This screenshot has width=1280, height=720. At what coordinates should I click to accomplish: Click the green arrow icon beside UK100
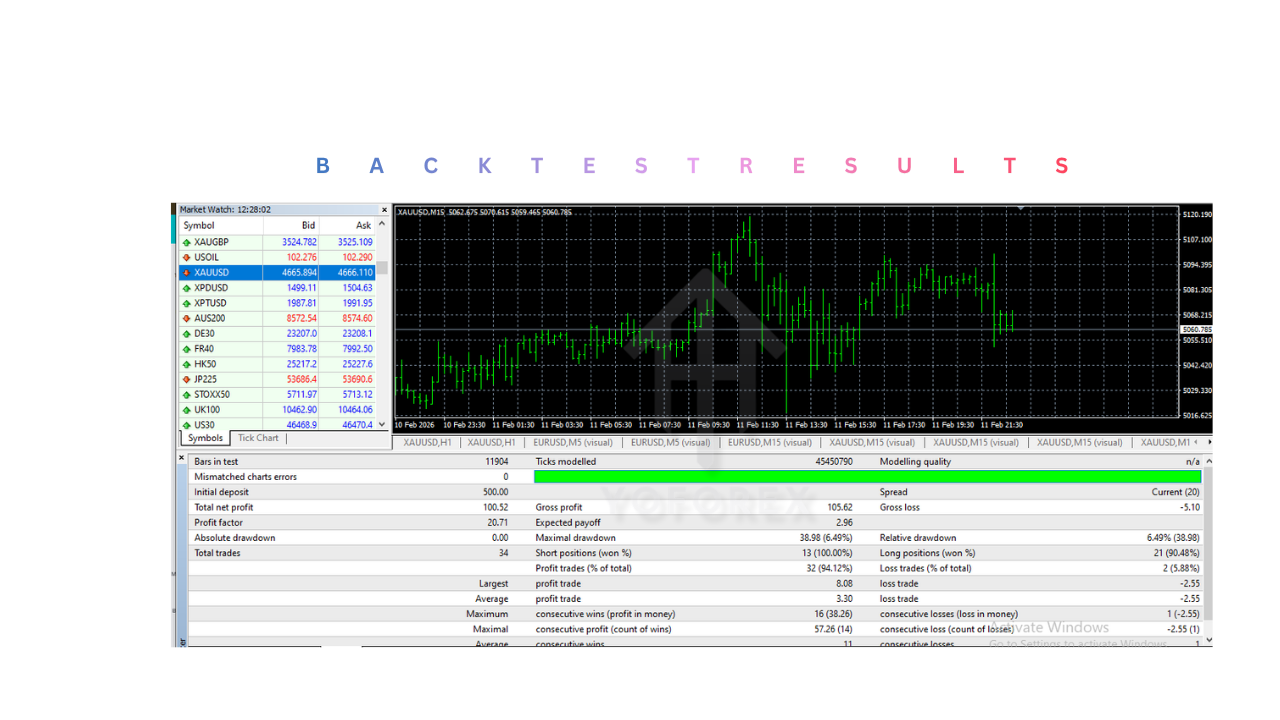coord(187,409)
